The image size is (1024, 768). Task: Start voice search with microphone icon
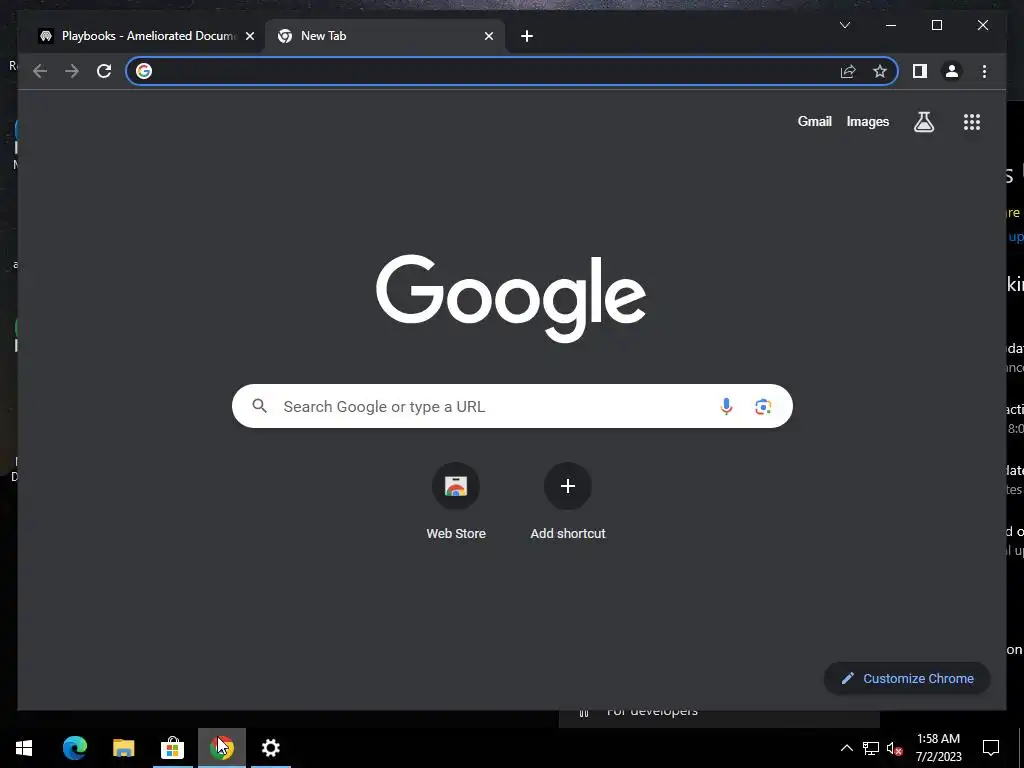tap(726, 406)
